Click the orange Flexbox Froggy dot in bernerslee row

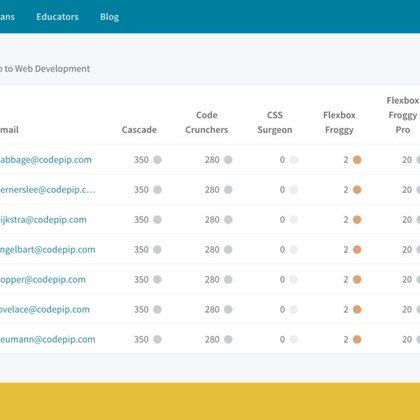pyautogui.click(x=357, y=190)
